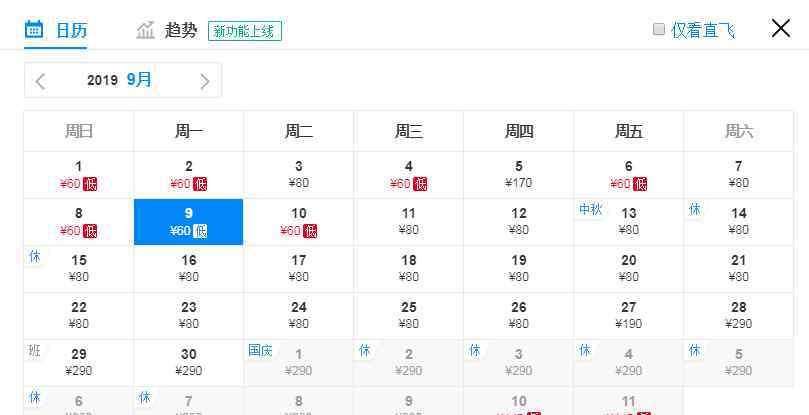The image size is (809, 415).
Task: Switch to the 趋势 tab
Action: 181,30
